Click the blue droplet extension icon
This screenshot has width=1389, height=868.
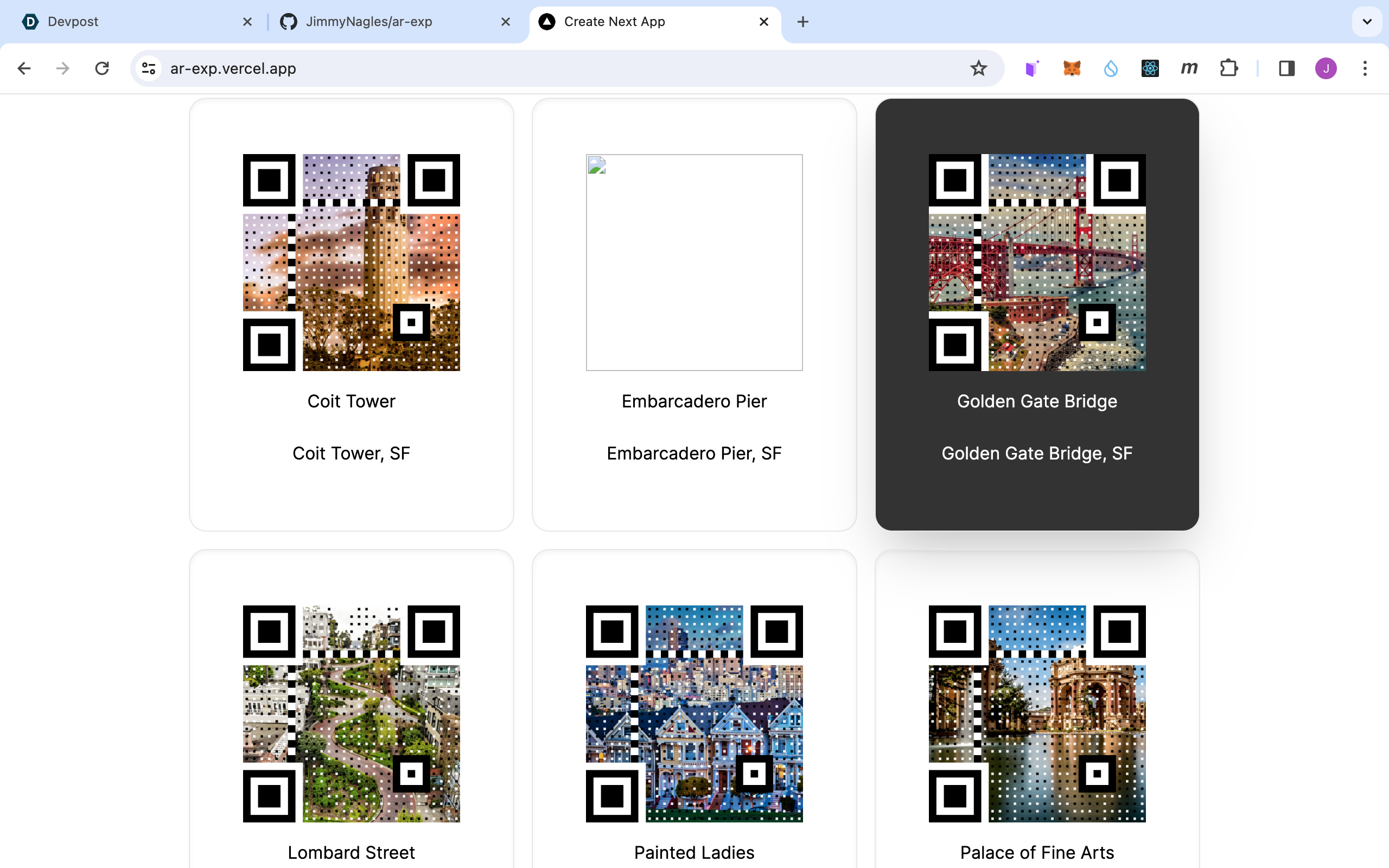tap(1111, 68)
